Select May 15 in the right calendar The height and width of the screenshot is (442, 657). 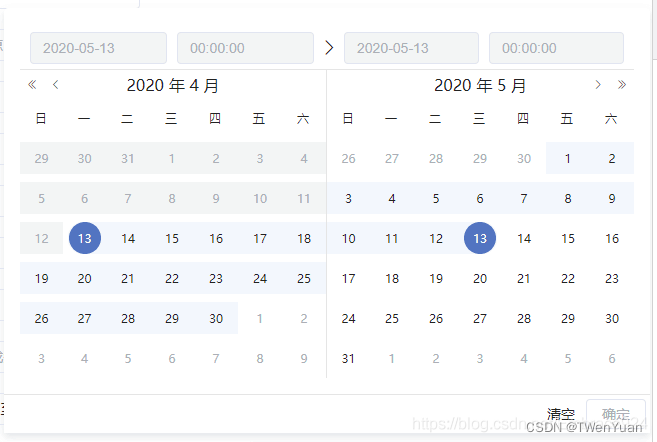[568, 238]
